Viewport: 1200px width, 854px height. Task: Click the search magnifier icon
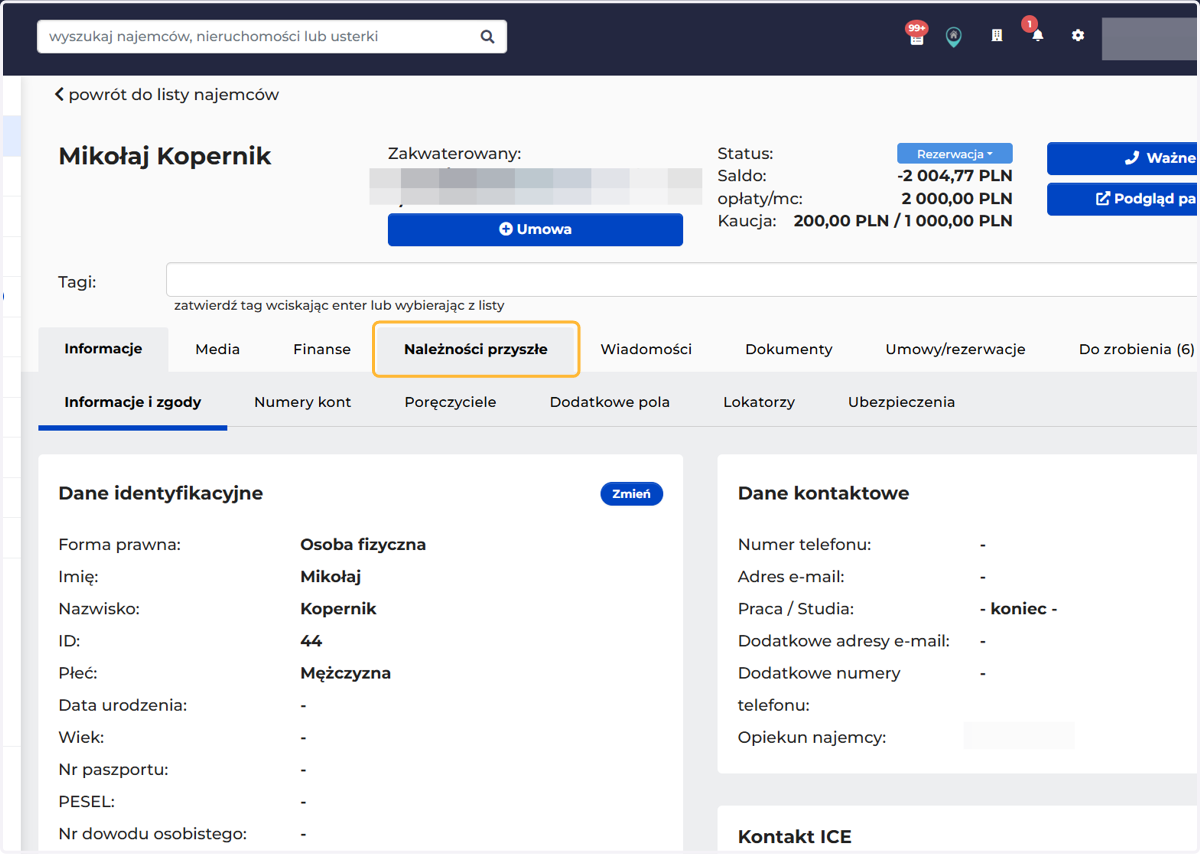click(x=487, y=37)
